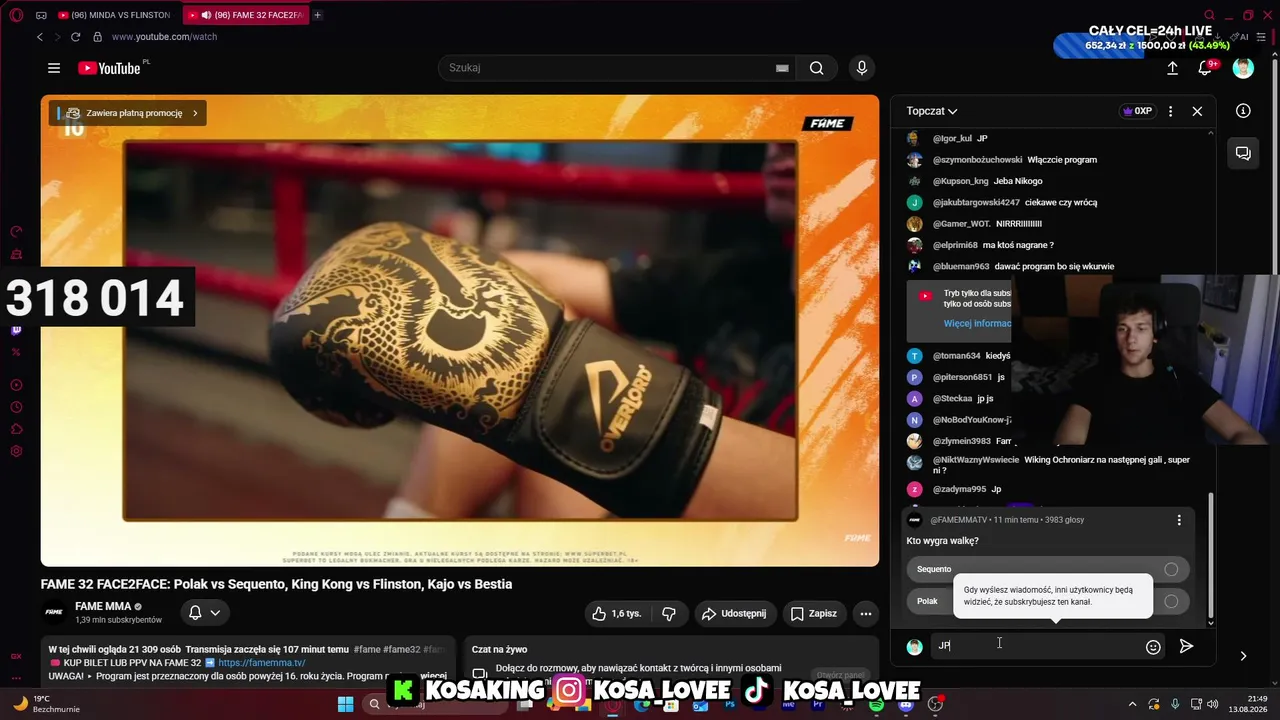Open more actions under the video
This screenshot has width=1280, height=720.
pos(866,613)
